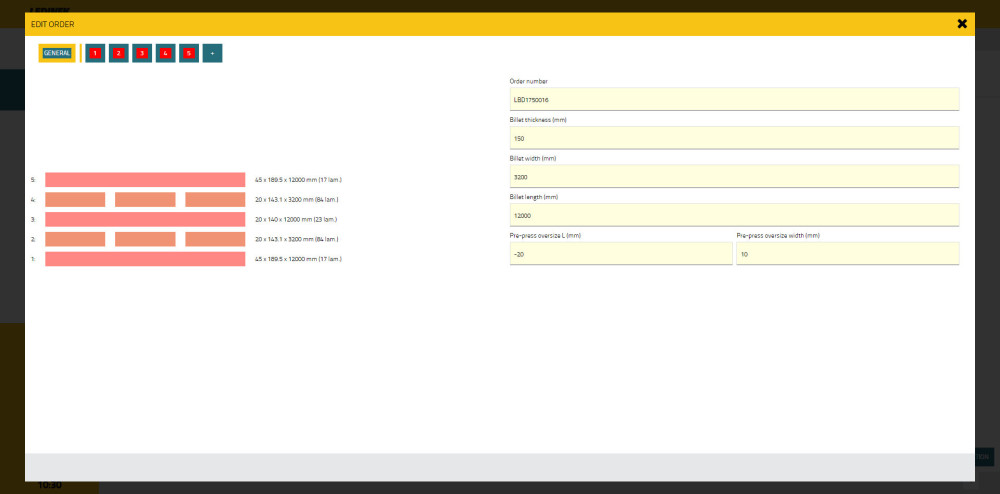Add a new layer with plus button
Image resolution: width=1000 pixels, height=494 pixels.
212,54
